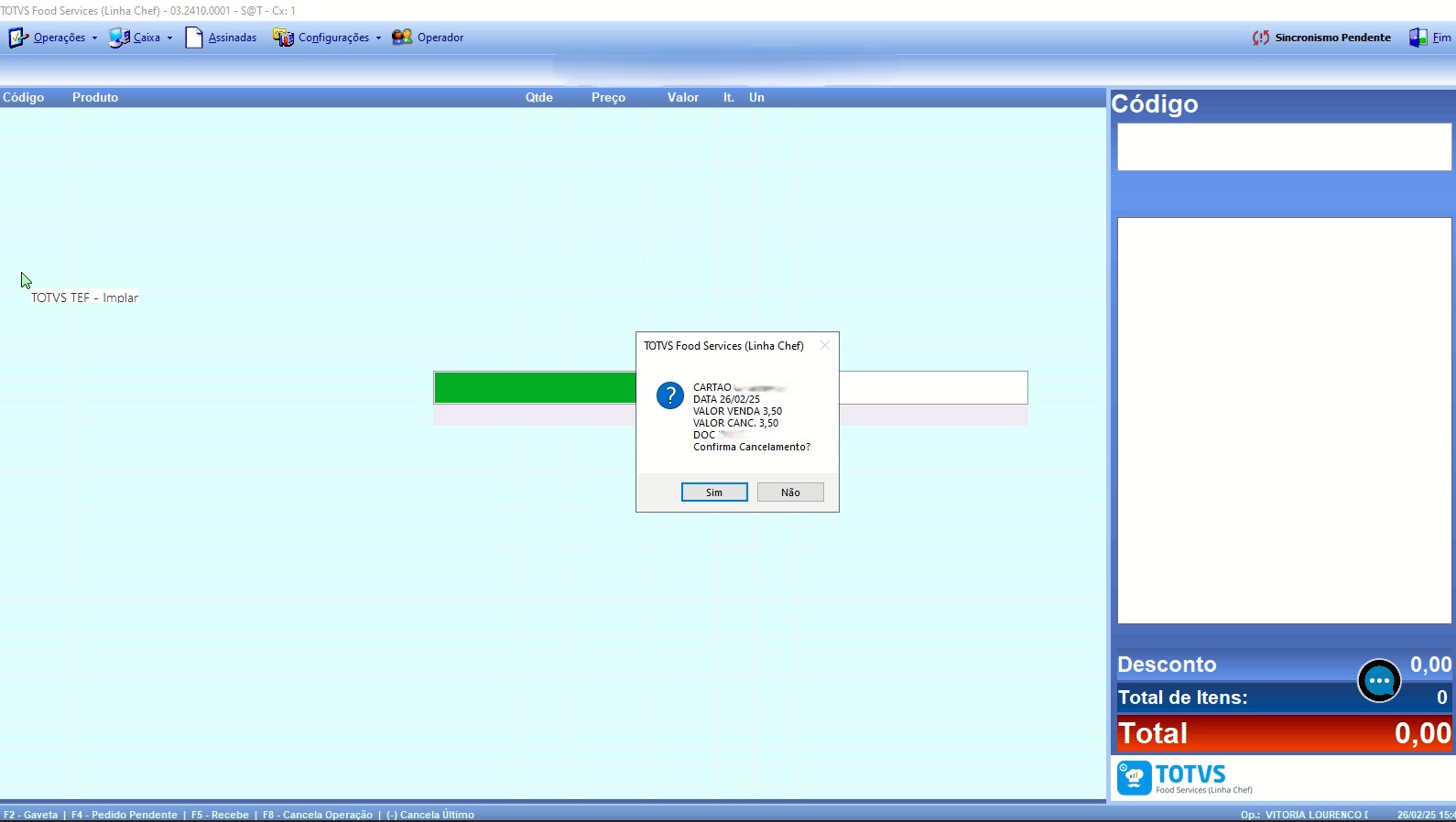Confirm cancellation with the Sim button
1456x822 pixels.
tap(714, 492)
